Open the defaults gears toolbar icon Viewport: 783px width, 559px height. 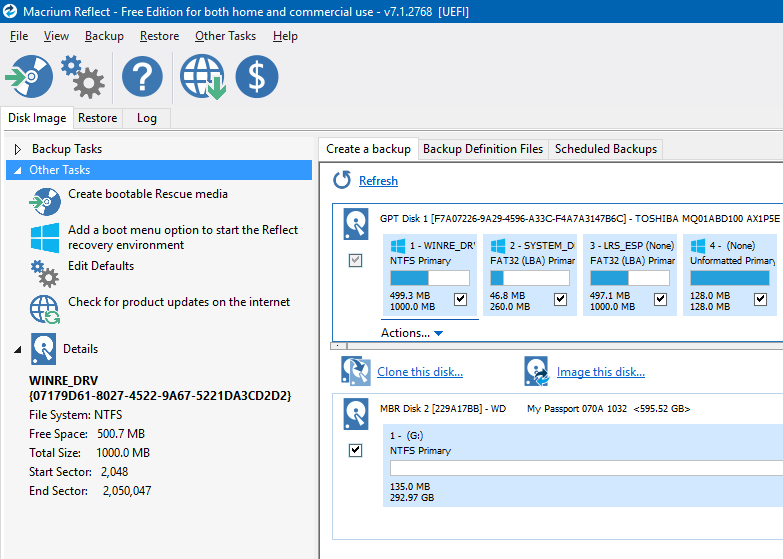click(x=83, y=76)
